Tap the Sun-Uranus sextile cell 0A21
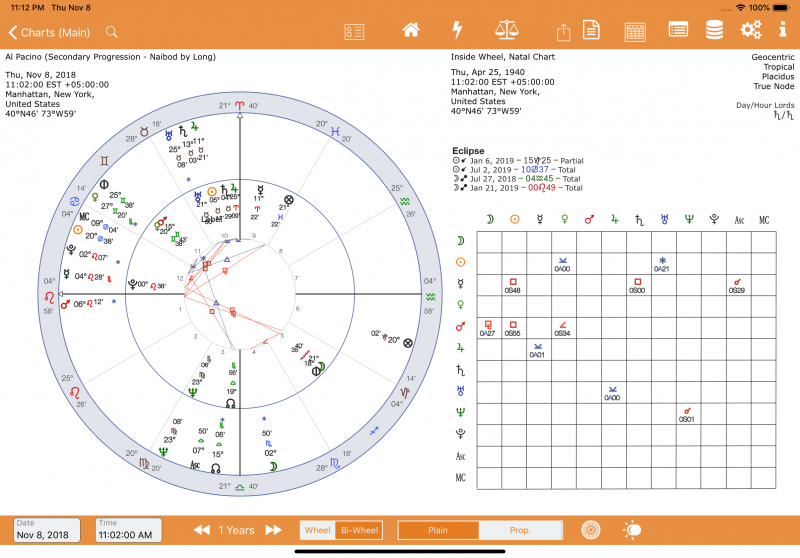The image size is (800, 558). [x=663, y=264]
